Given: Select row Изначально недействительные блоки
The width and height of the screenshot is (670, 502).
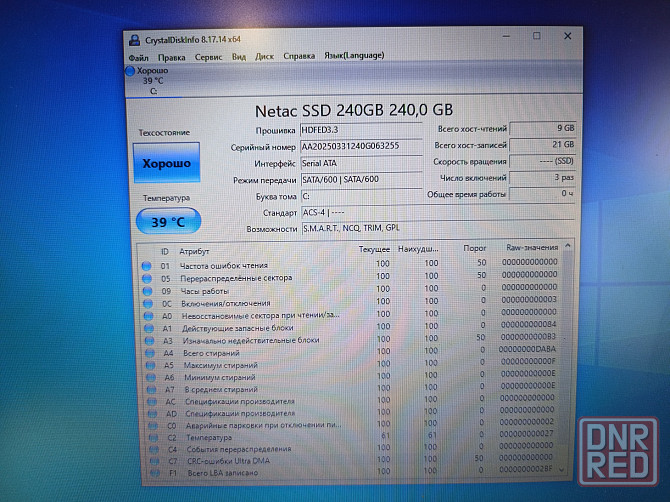Looking at the screenshot, I should coord(350,339).
